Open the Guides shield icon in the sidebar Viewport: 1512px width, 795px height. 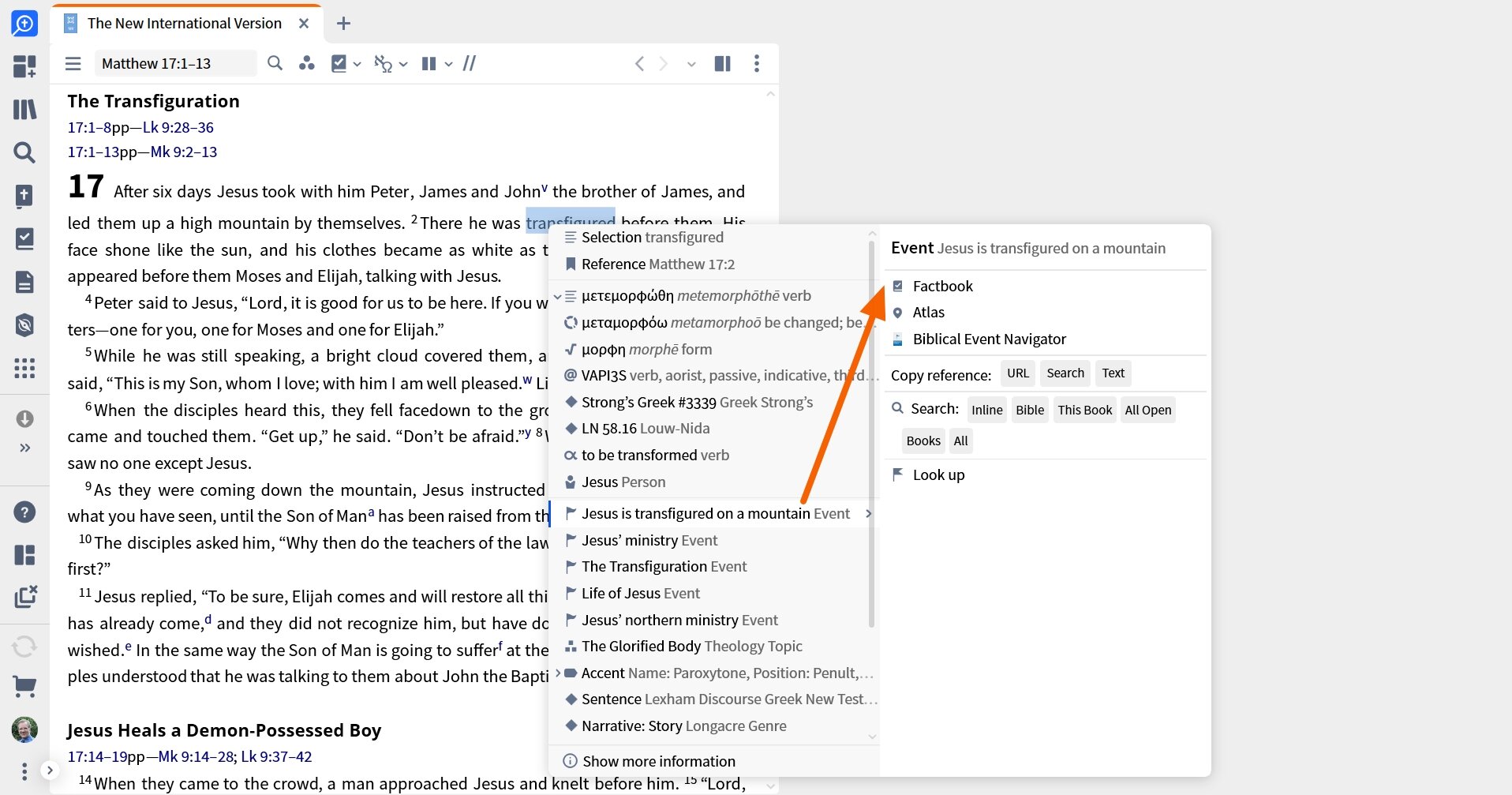(24, 324)
